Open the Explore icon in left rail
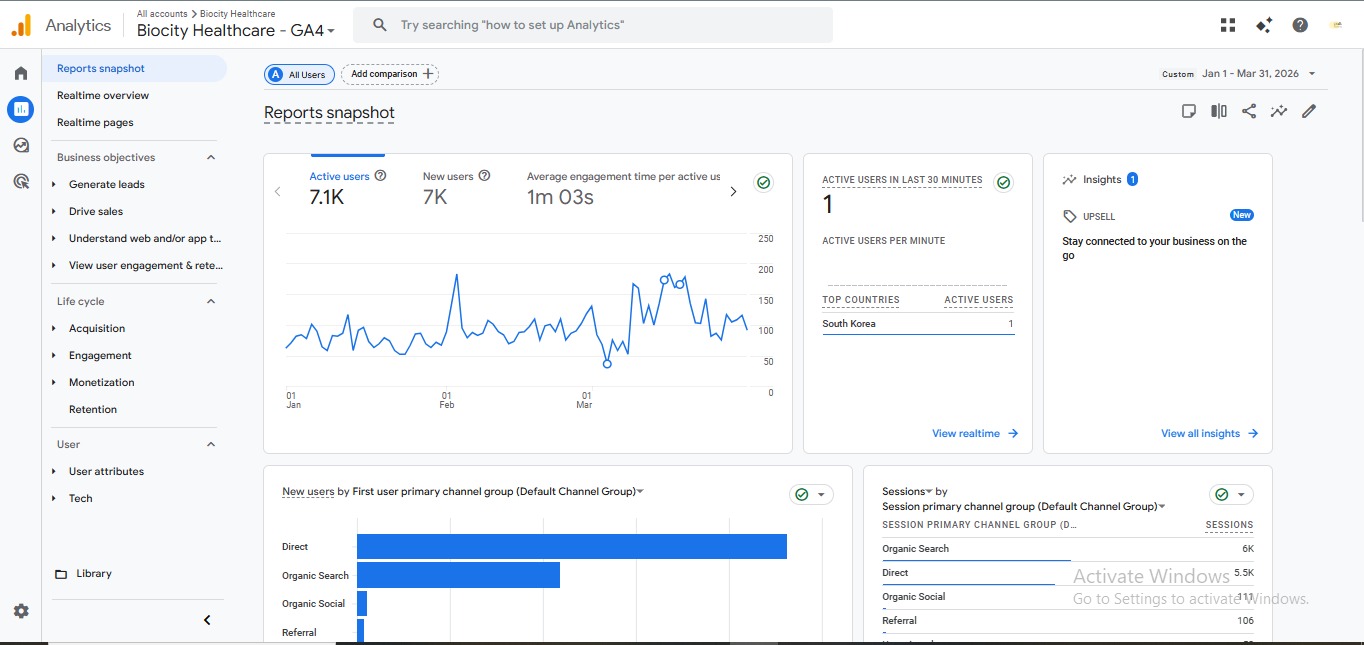Screen dimensions: 1364x645 (21, 145)
